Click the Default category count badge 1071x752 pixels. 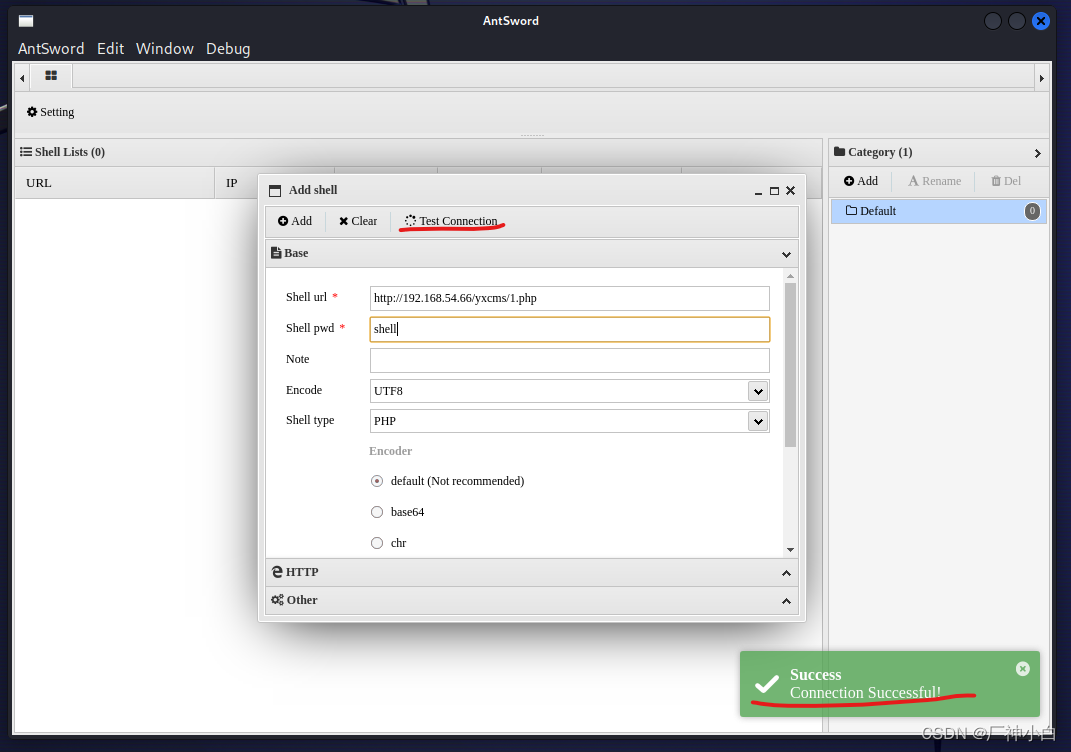pyautogui.click(x=1032, y=211)
